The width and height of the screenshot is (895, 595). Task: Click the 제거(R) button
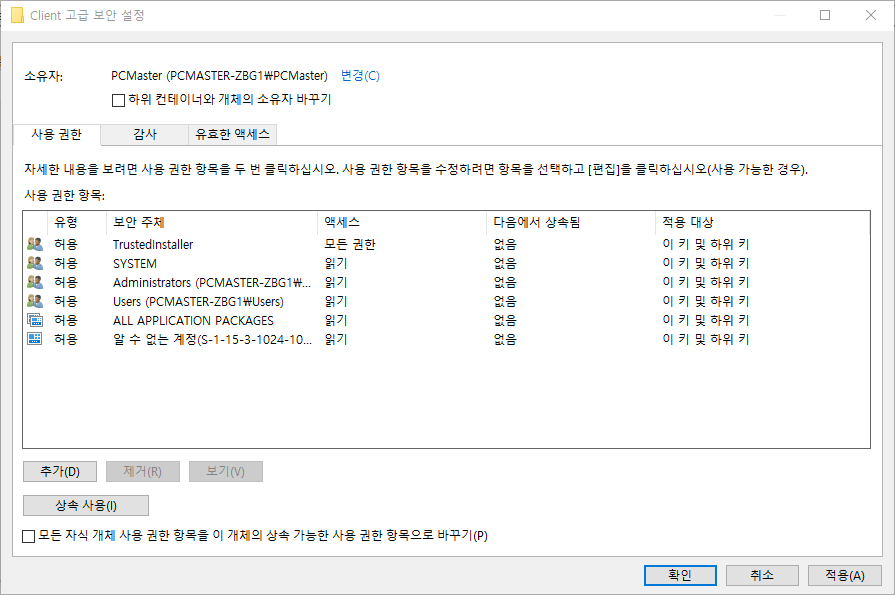pyautogui.click(x=143, y=472)
